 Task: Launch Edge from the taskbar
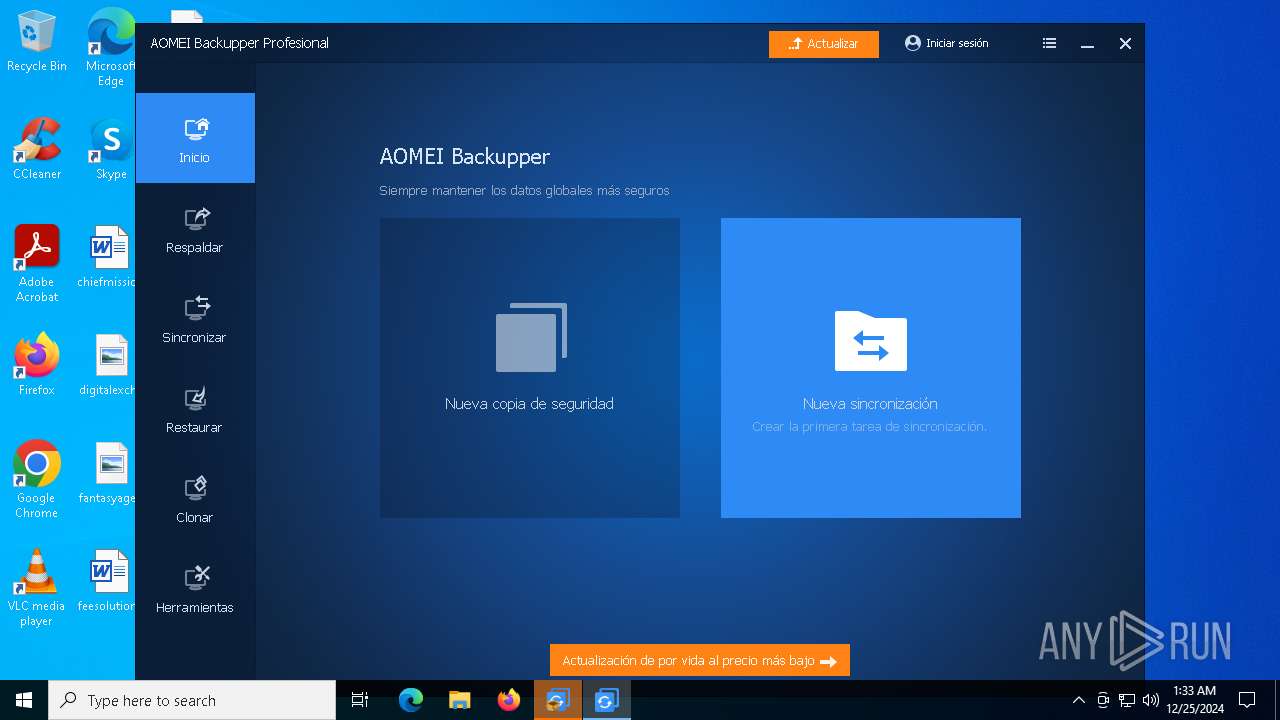[x=411, y=700]
